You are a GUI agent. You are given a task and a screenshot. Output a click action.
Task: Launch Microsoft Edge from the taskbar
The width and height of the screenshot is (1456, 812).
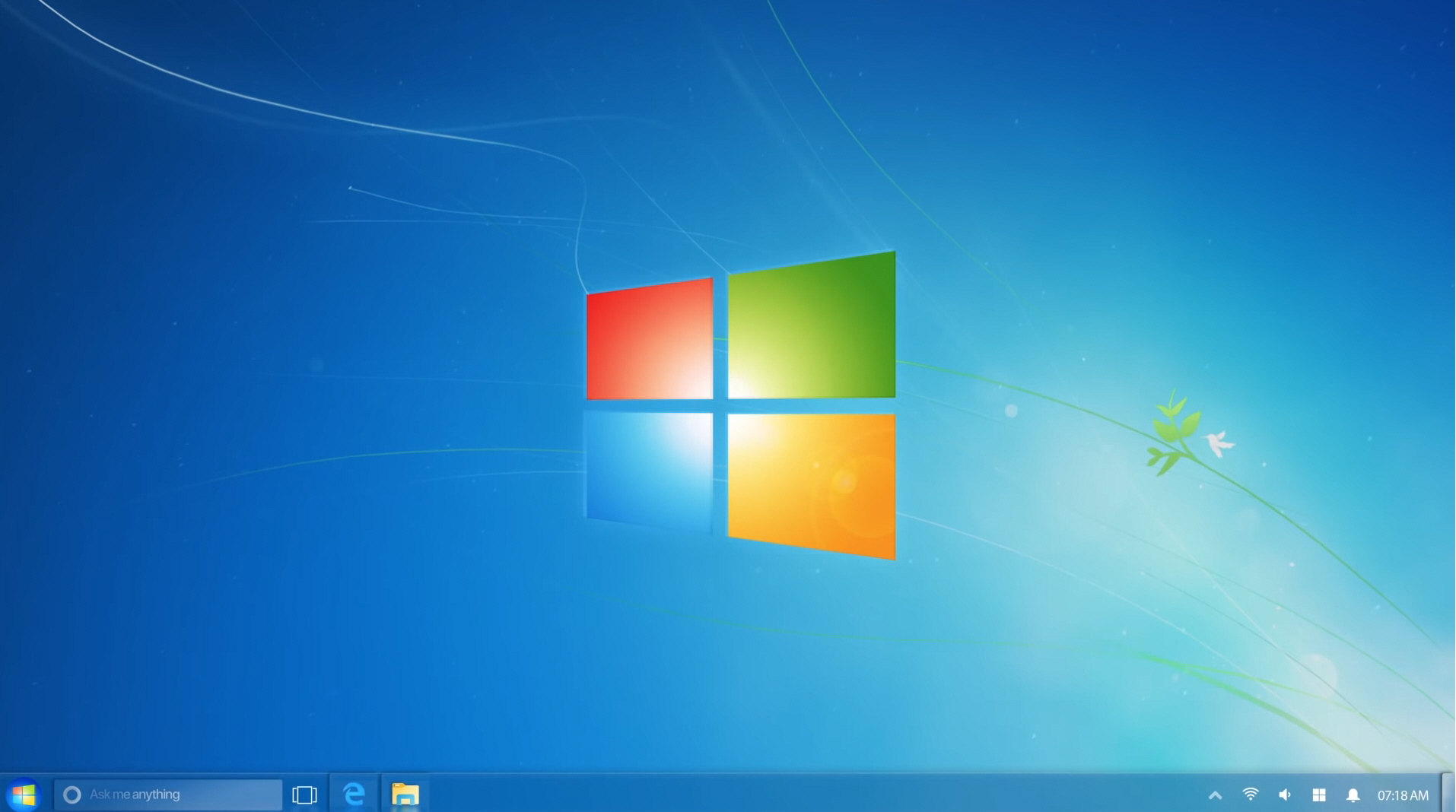pyautogui.click(x=354, y=795)
